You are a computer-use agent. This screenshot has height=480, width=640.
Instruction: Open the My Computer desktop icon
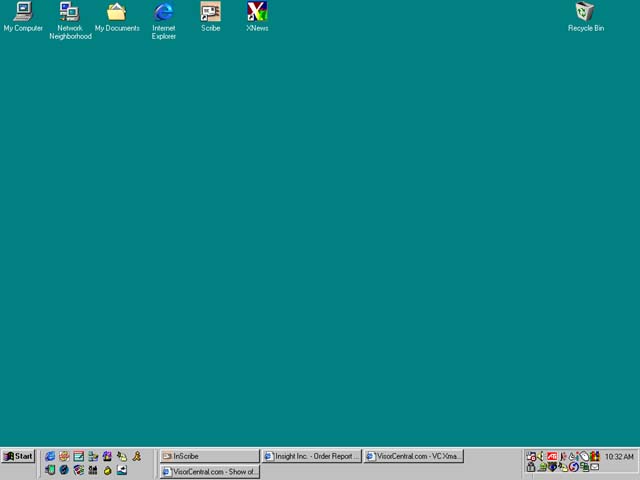(x=23, y=12)
